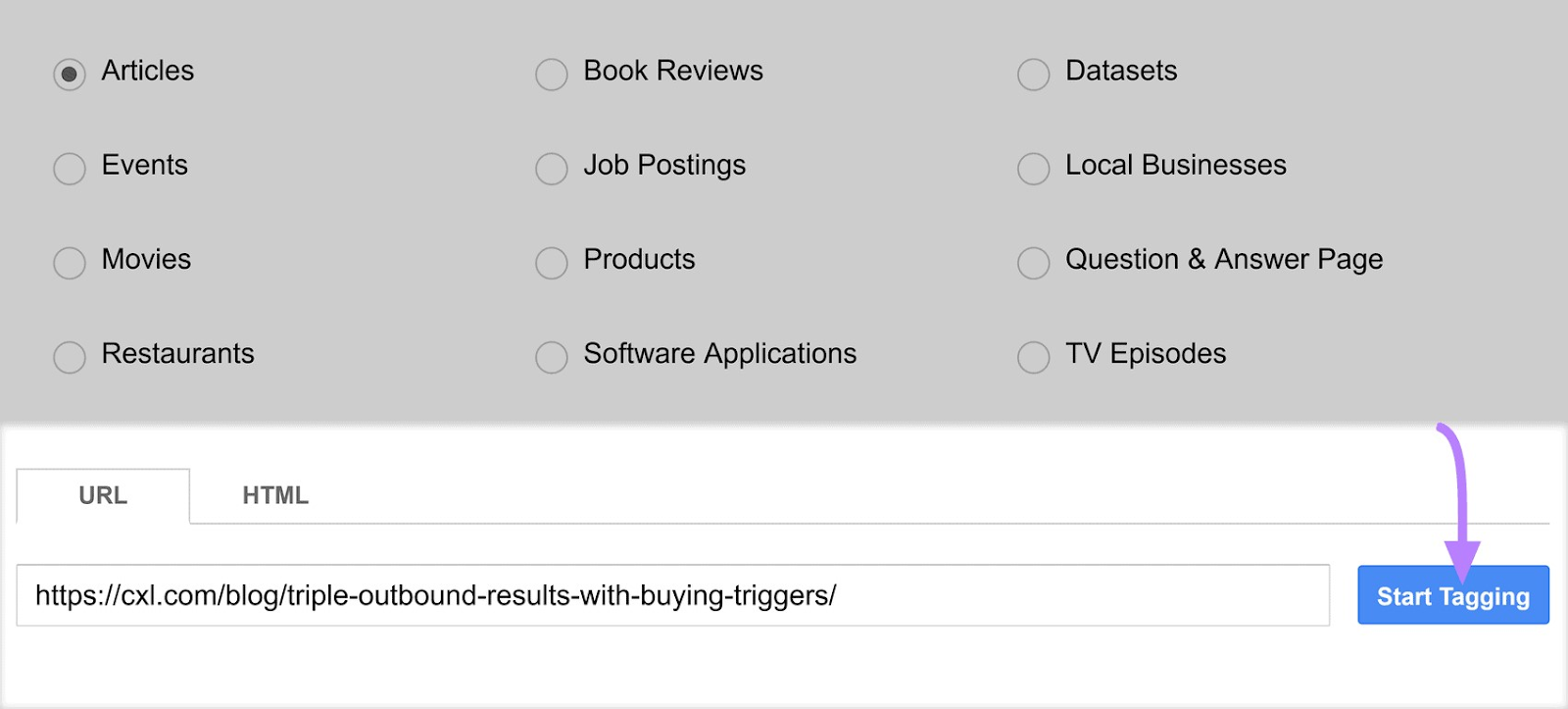Select the Movies radio button

[70, 263]
